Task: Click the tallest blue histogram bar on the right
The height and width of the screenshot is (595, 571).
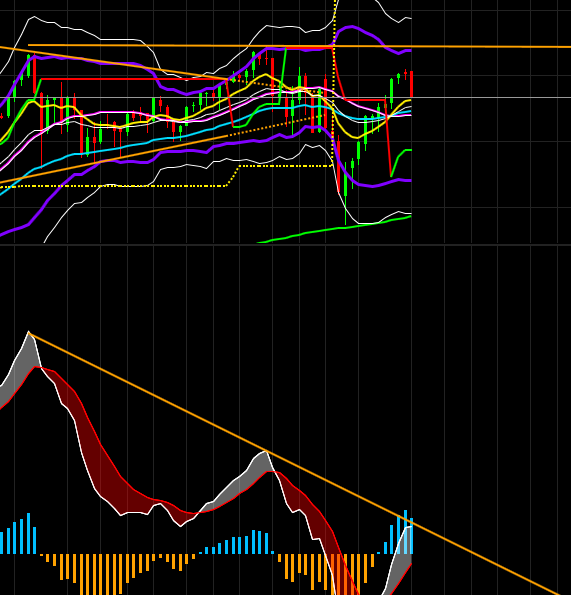Action: (406, 532)
